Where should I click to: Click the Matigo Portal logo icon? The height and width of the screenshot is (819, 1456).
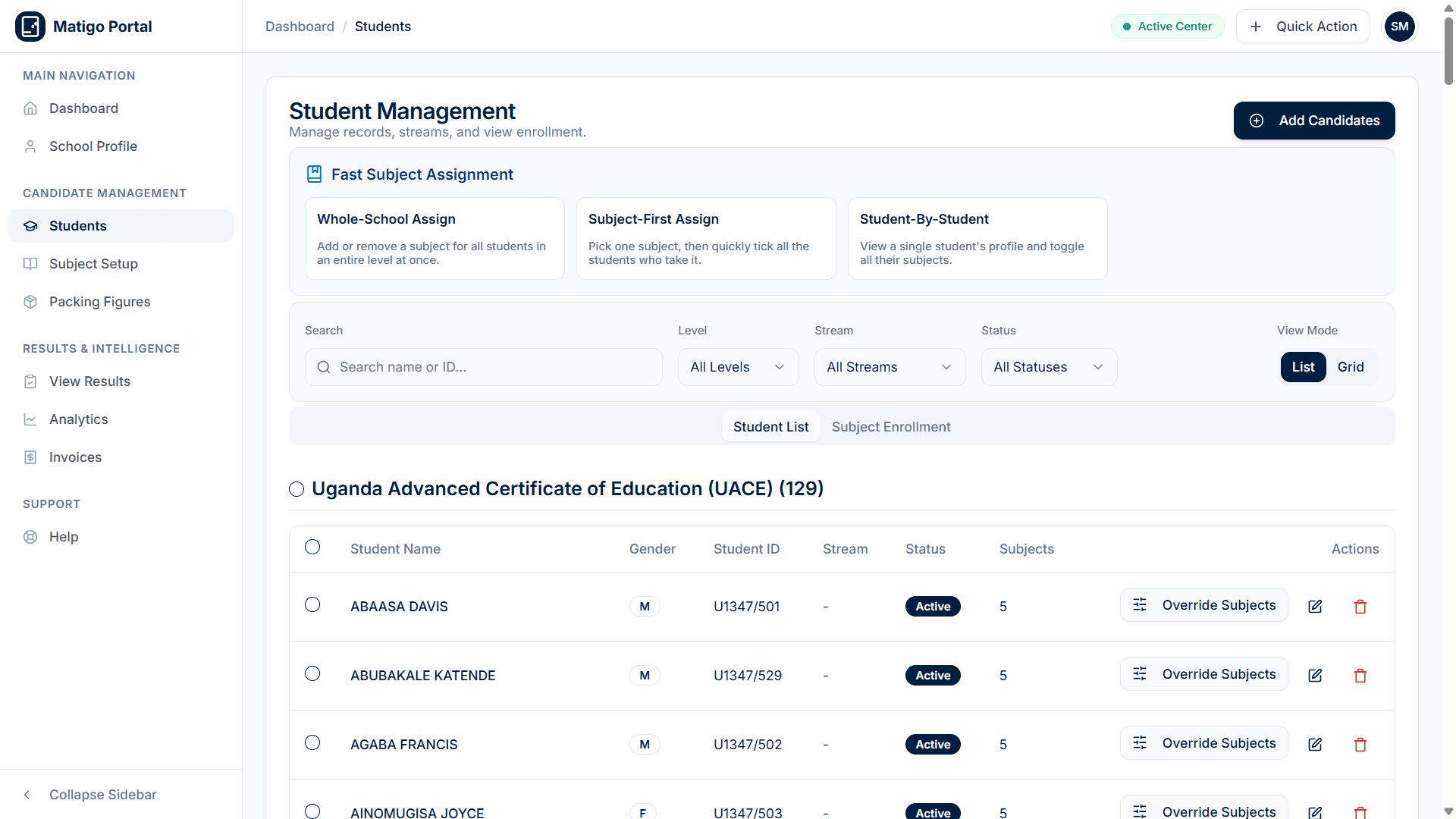[x=30, y=27]
